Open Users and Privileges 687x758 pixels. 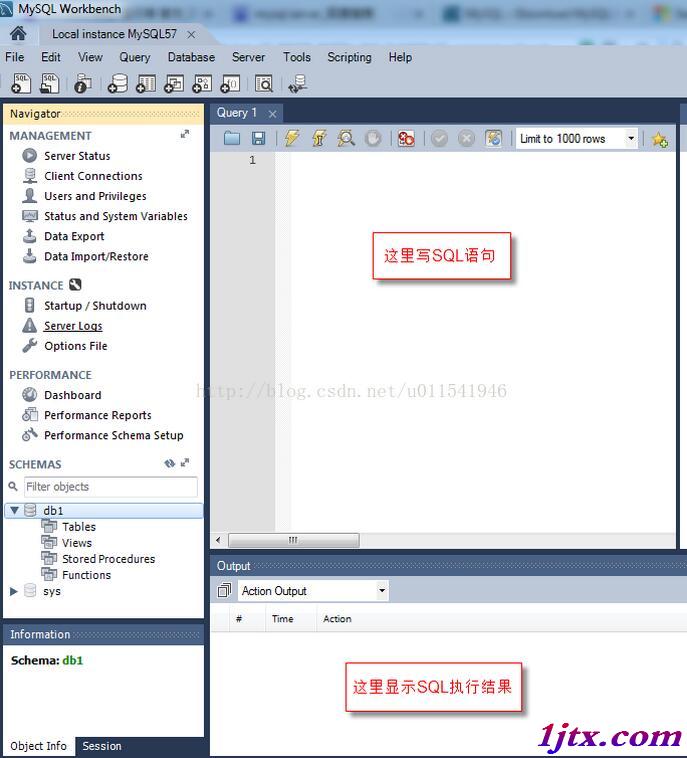(x=95, y=196)
